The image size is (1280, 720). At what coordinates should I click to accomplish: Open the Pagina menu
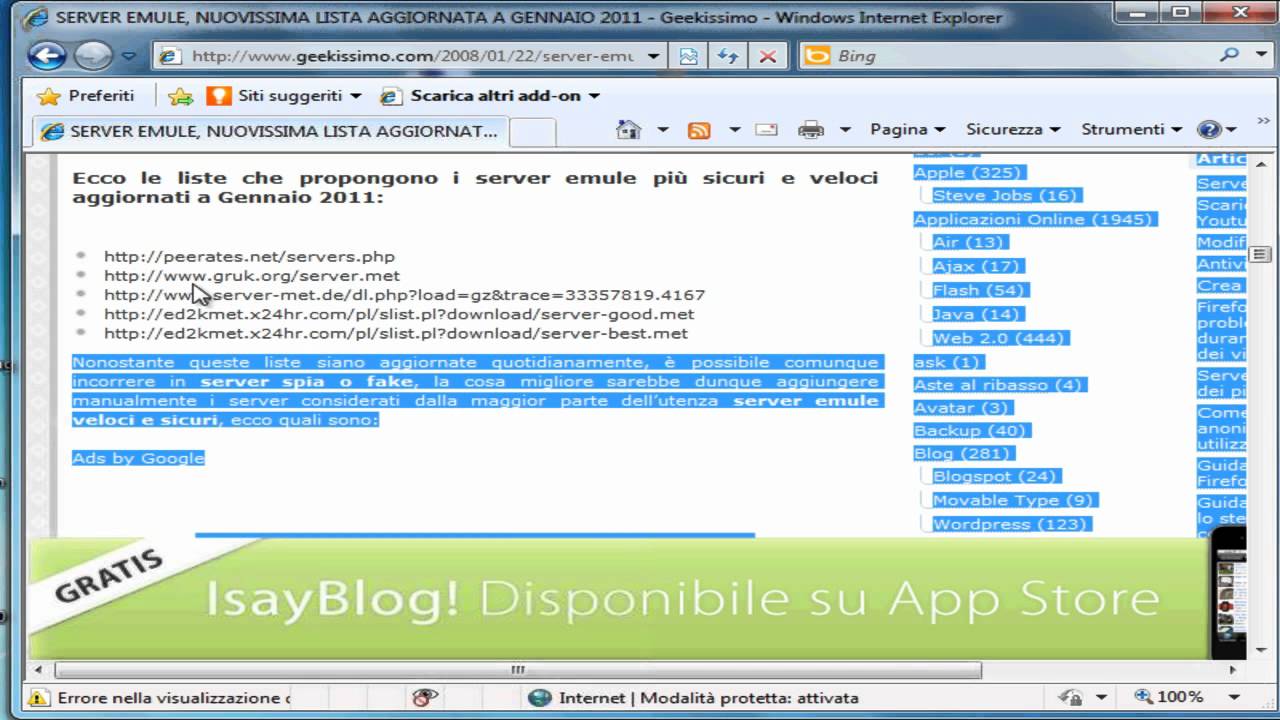(x=908, y=130)
